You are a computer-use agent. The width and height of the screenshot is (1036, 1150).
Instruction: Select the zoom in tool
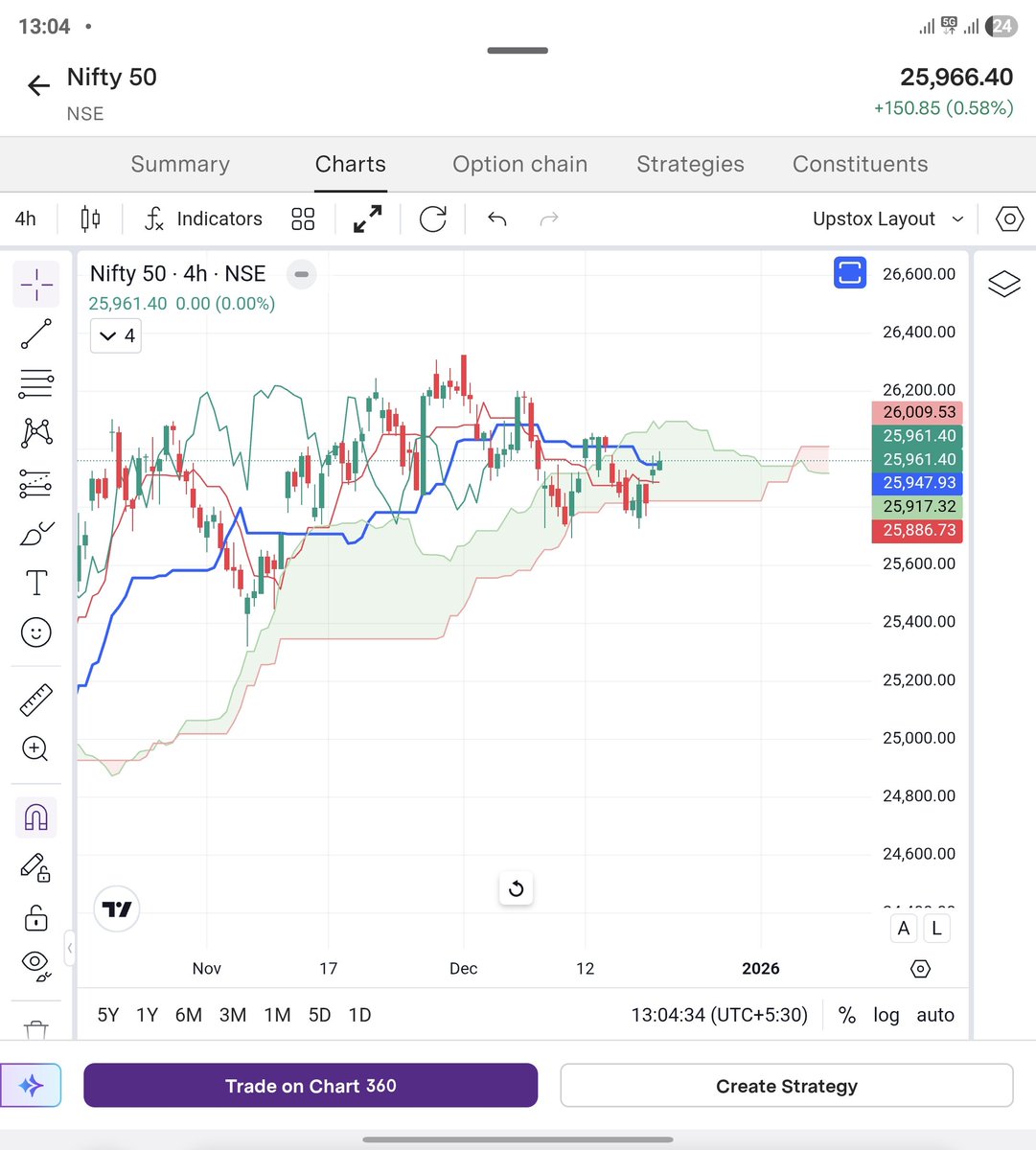pyautogui.click(x=36, y=748)
